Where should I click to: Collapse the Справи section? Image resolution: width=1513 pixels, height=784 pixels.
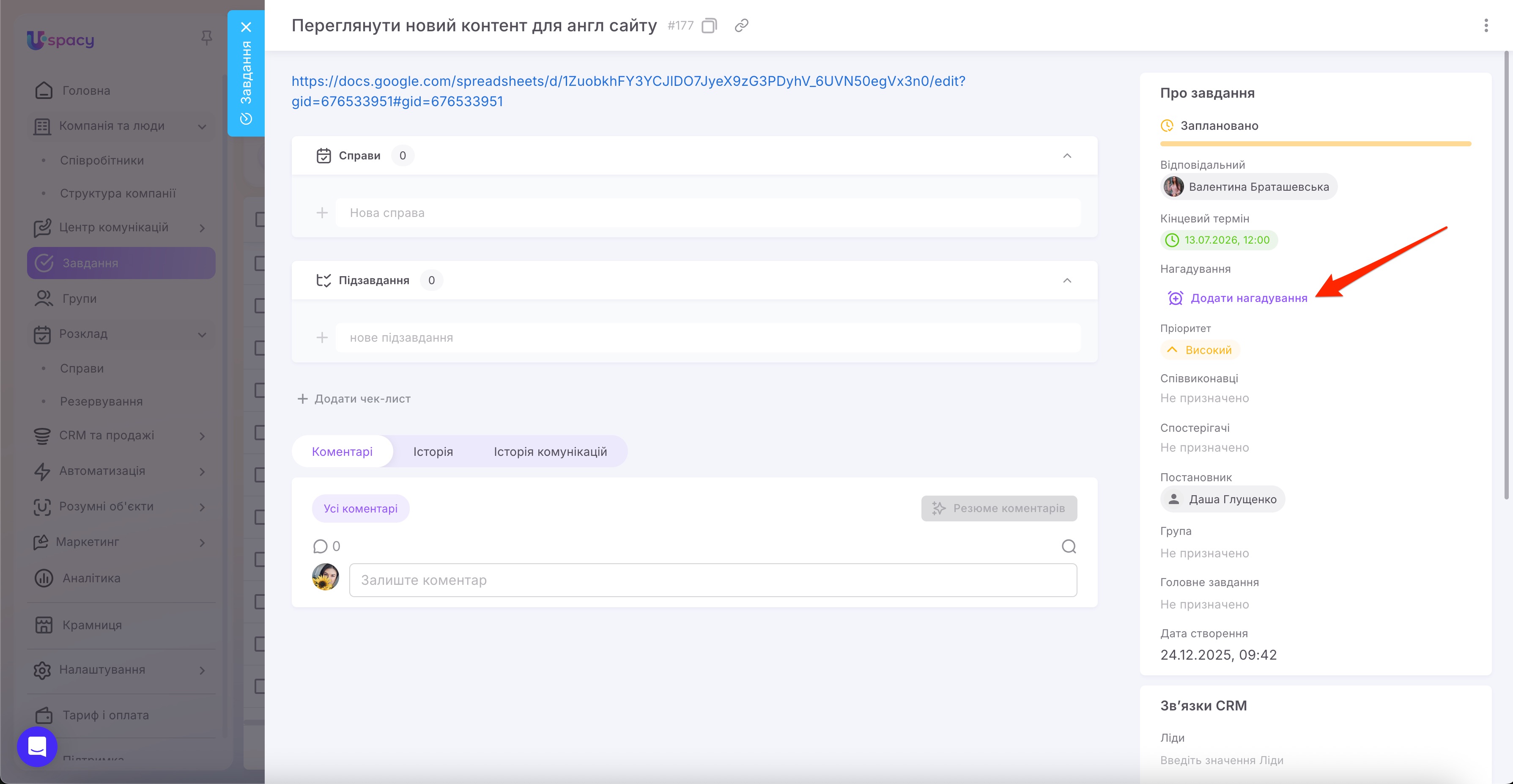[x=1067, y=156]
